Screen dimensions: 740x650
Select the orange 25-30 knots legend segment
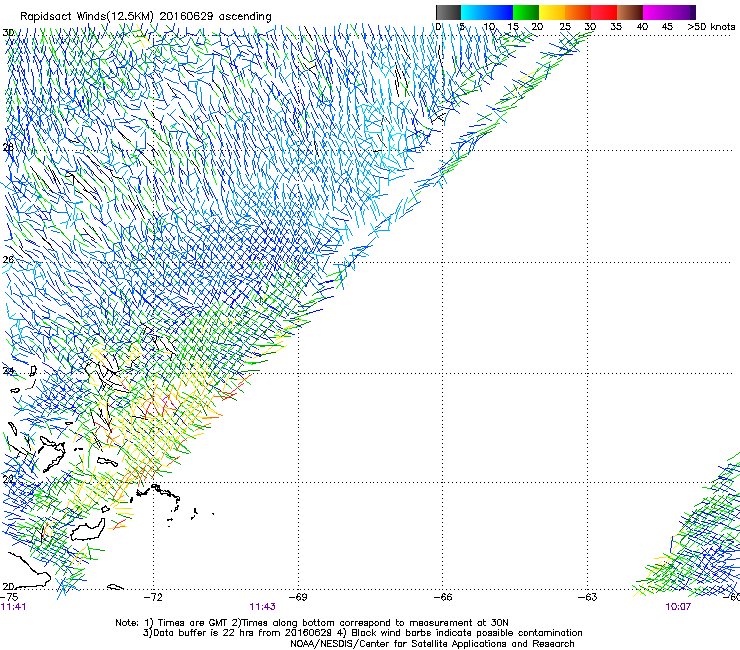pyautogui.click(x=578, y=12)
